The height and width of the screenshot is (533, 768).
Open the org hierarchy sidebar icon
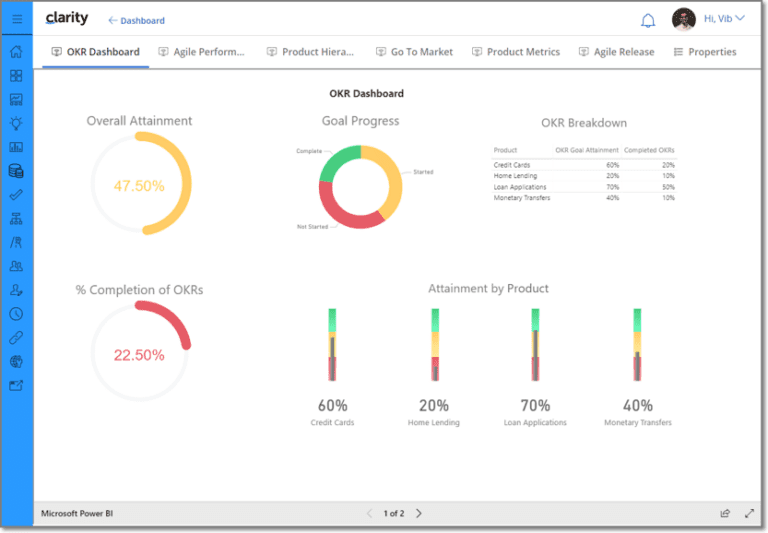[x=16, y=219]
